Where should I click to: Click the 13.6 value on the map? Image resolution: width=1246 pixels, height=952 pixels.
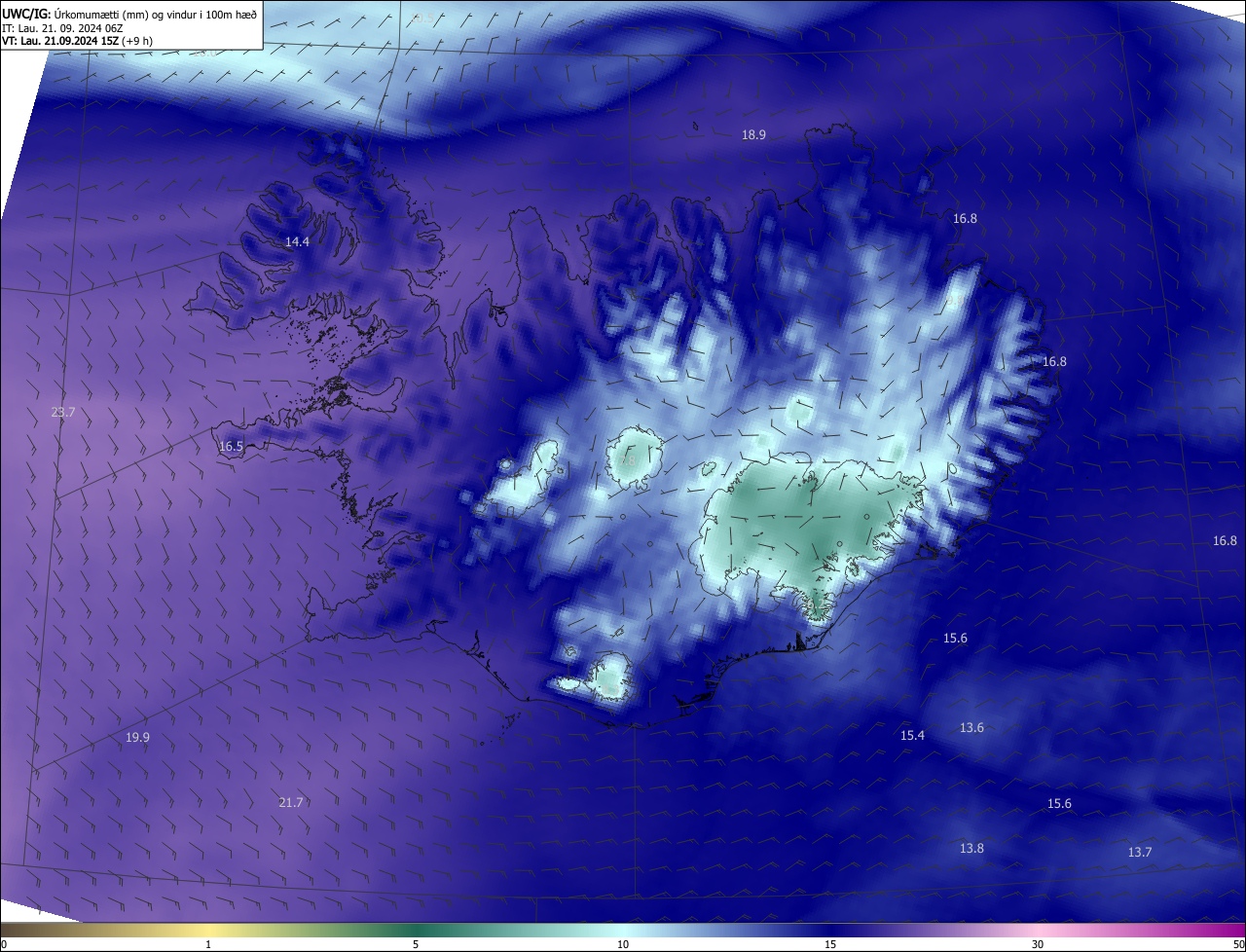tap(971, 728)
